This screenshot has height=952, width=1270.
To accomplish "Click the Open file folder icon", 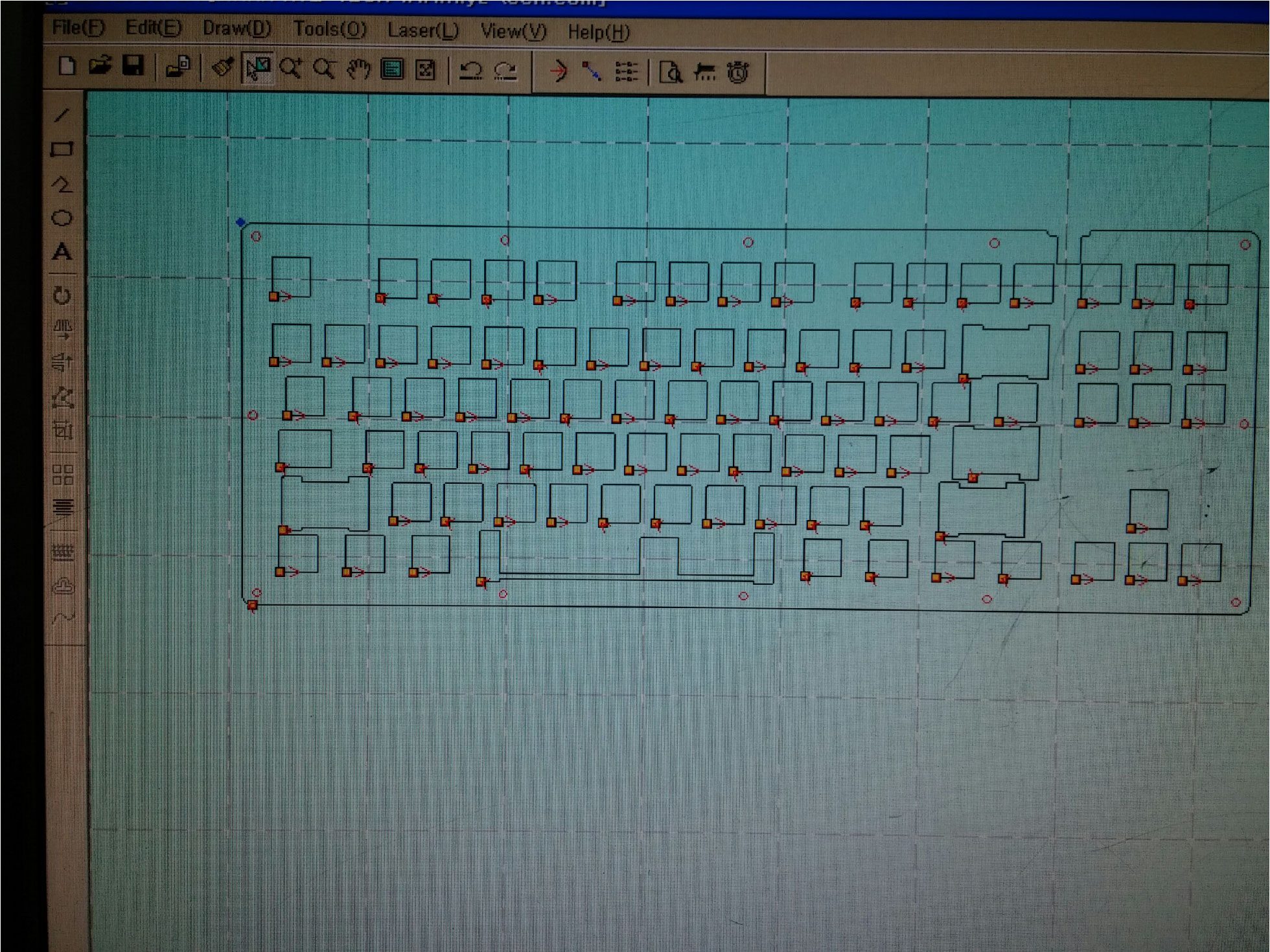I will click(100, 66).
